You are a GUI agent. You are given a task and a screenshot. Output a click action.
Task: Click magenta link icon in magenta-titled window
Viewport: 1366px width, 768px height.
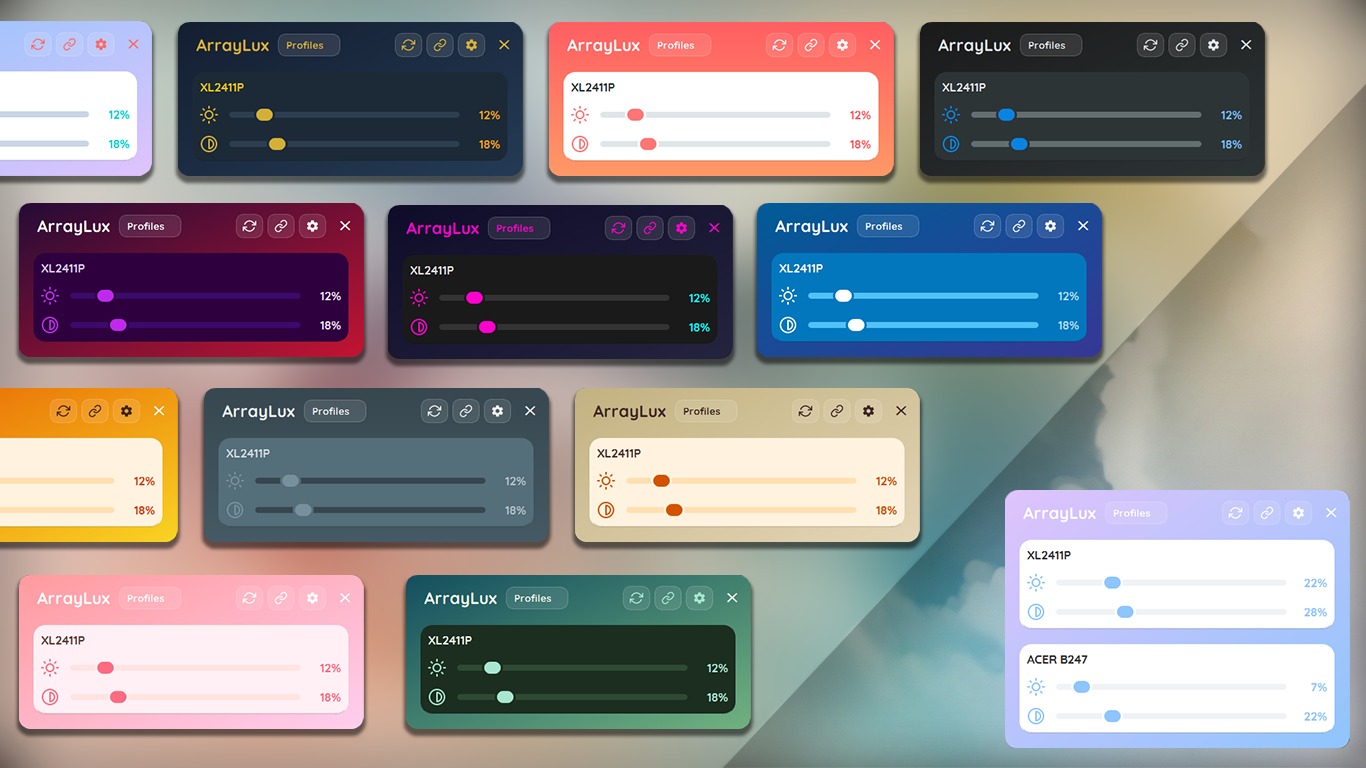click(x=650, y=228)
